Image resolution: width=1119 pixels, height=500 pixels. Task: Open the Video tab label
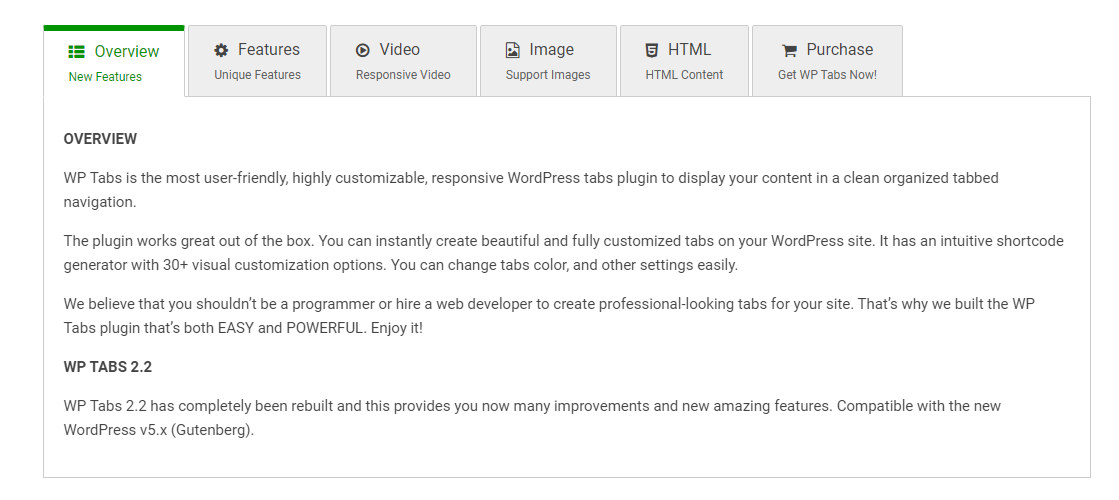point(400,49)
